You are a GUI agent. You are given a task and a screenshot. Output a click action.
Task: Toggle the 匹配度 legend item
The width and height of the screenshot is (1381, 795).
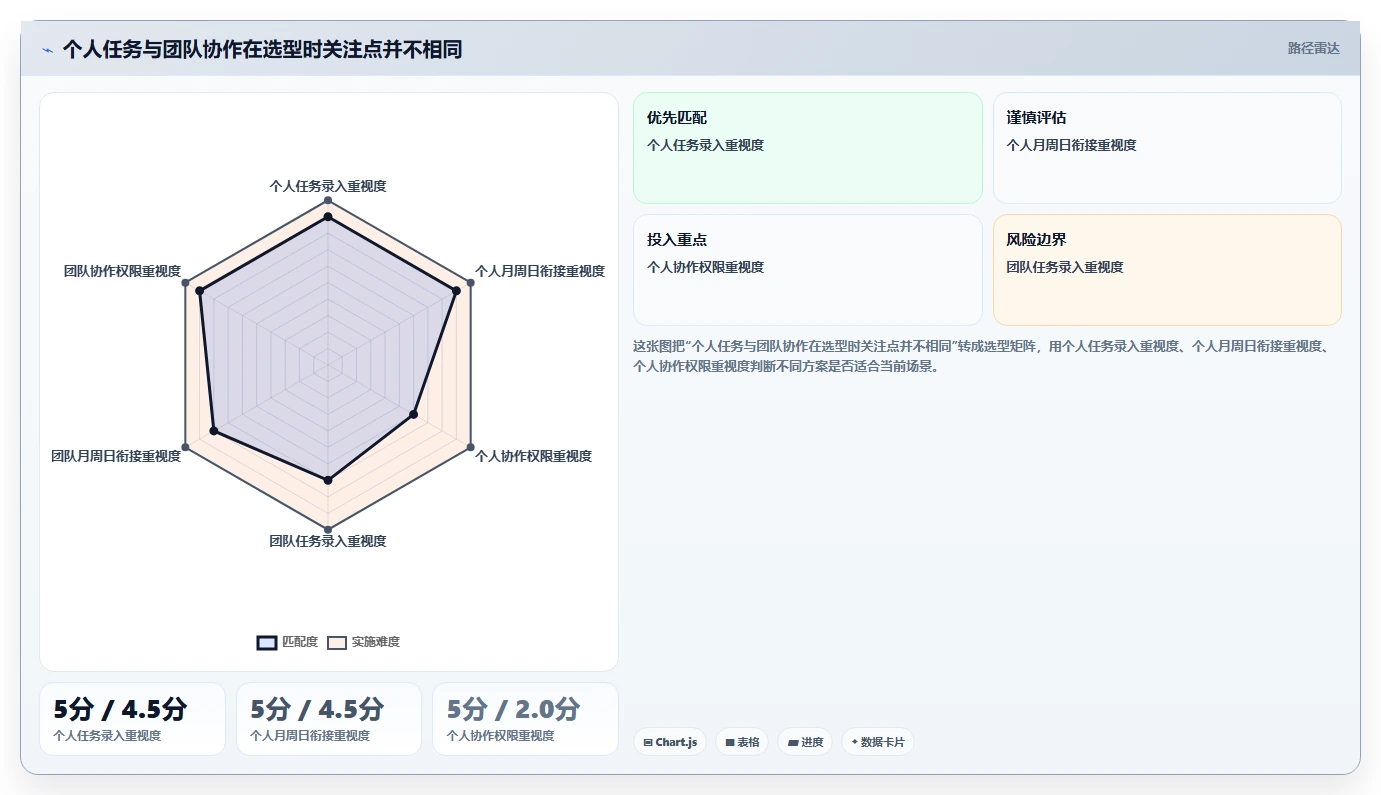pos(288,642)
